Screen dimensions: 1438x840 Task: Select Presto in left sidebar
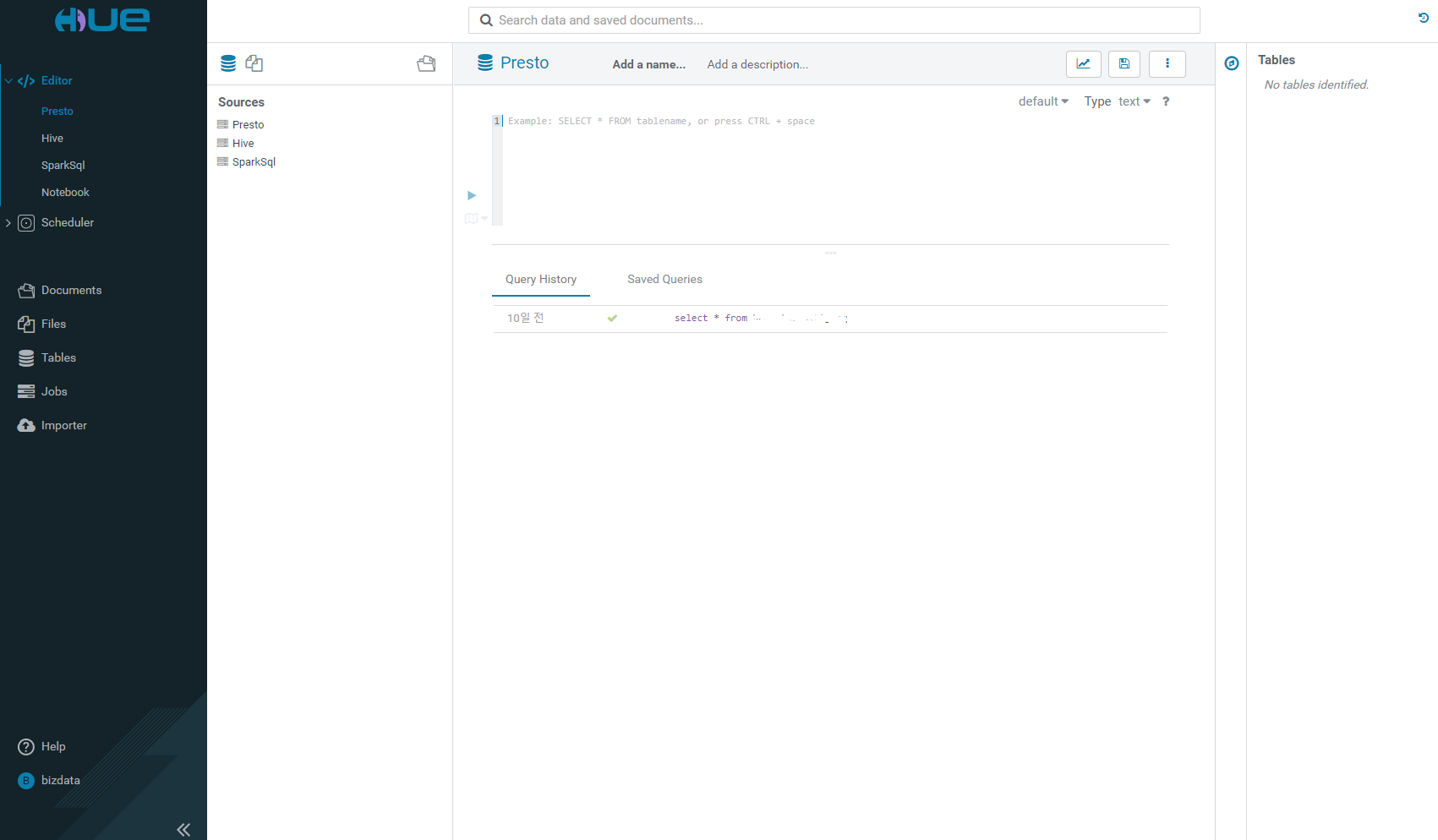point(57,111)
